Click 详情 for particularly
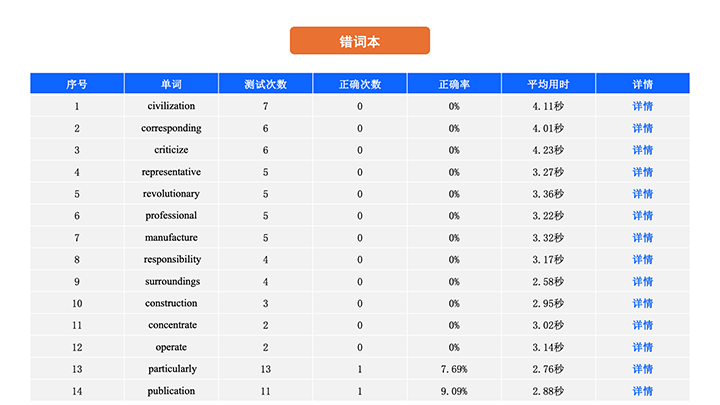 click(x=642, y=370)
